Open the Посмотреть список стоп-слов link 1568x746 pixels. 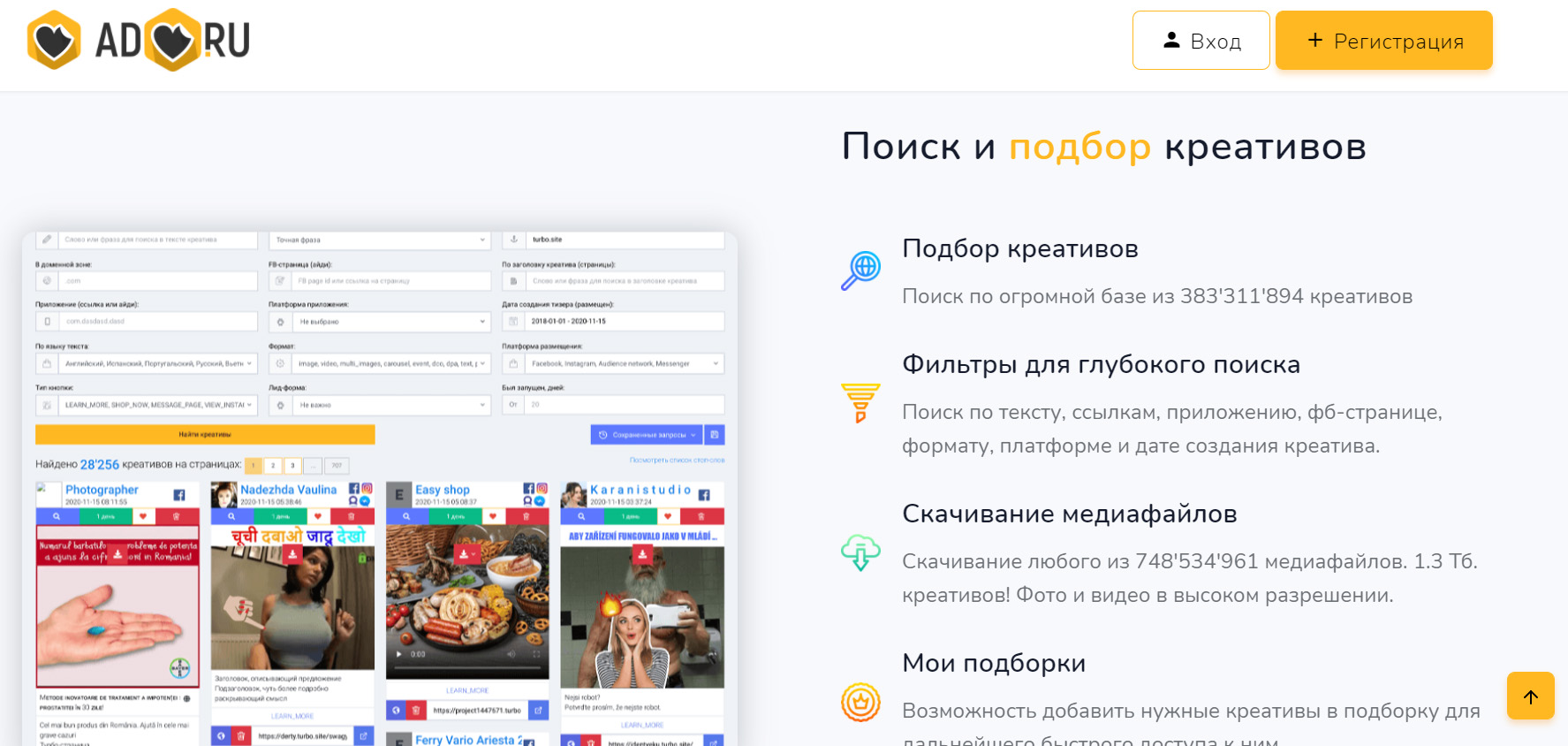(x=677, y=461)
